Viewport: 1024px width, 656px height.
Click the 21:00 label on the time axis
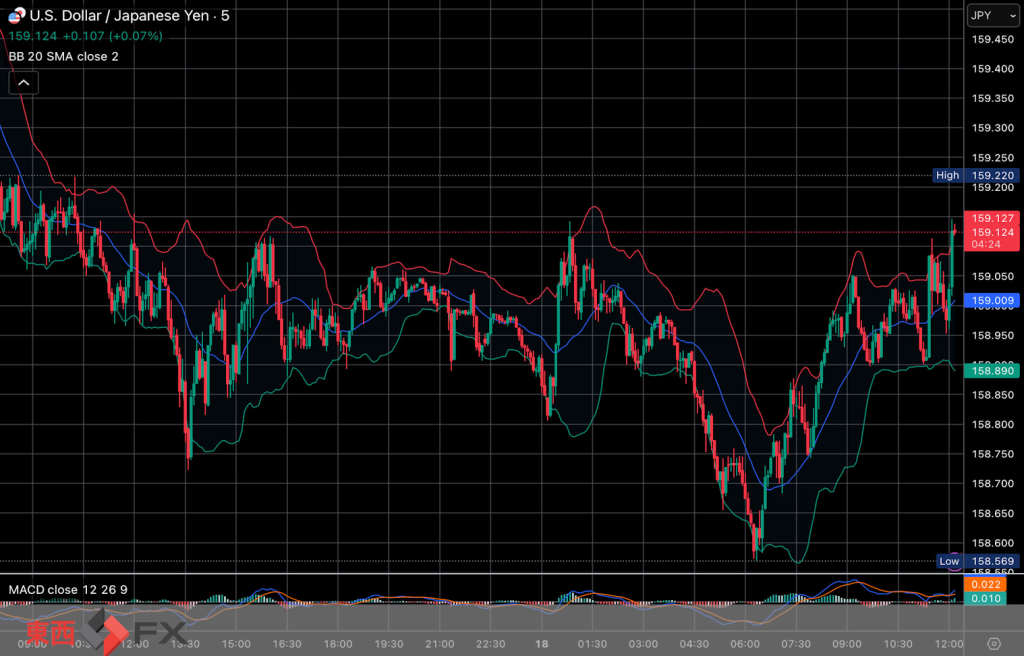coord(439,643)
